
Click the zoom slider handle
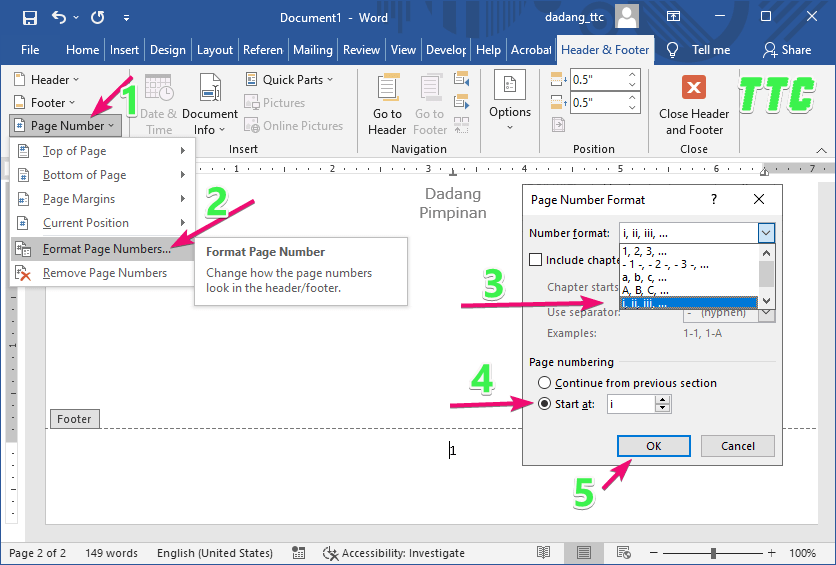pyautogui.click(x=713, y=553)
